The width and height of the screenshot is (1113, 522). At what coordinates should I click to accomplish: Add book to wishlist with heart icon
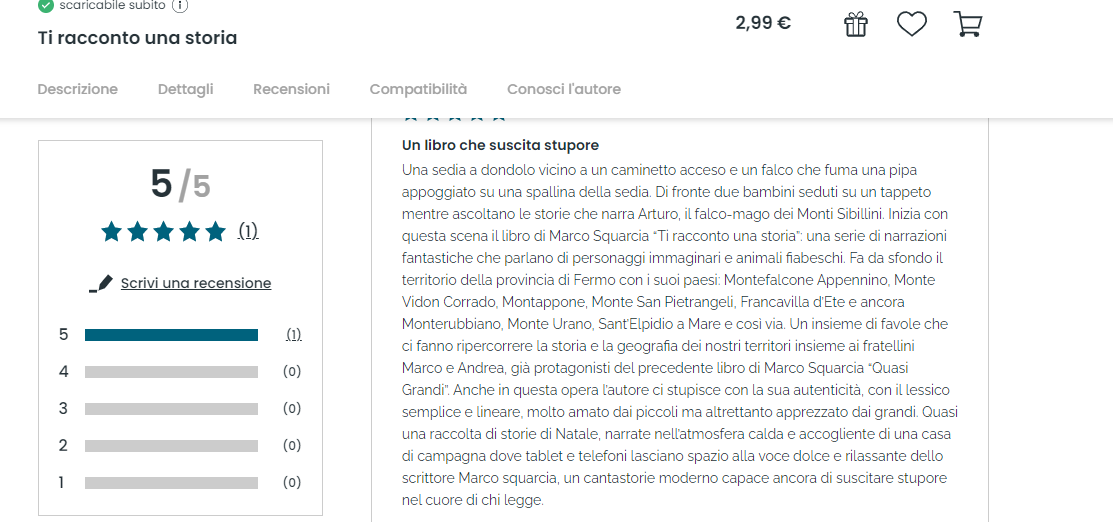point(911,24)
